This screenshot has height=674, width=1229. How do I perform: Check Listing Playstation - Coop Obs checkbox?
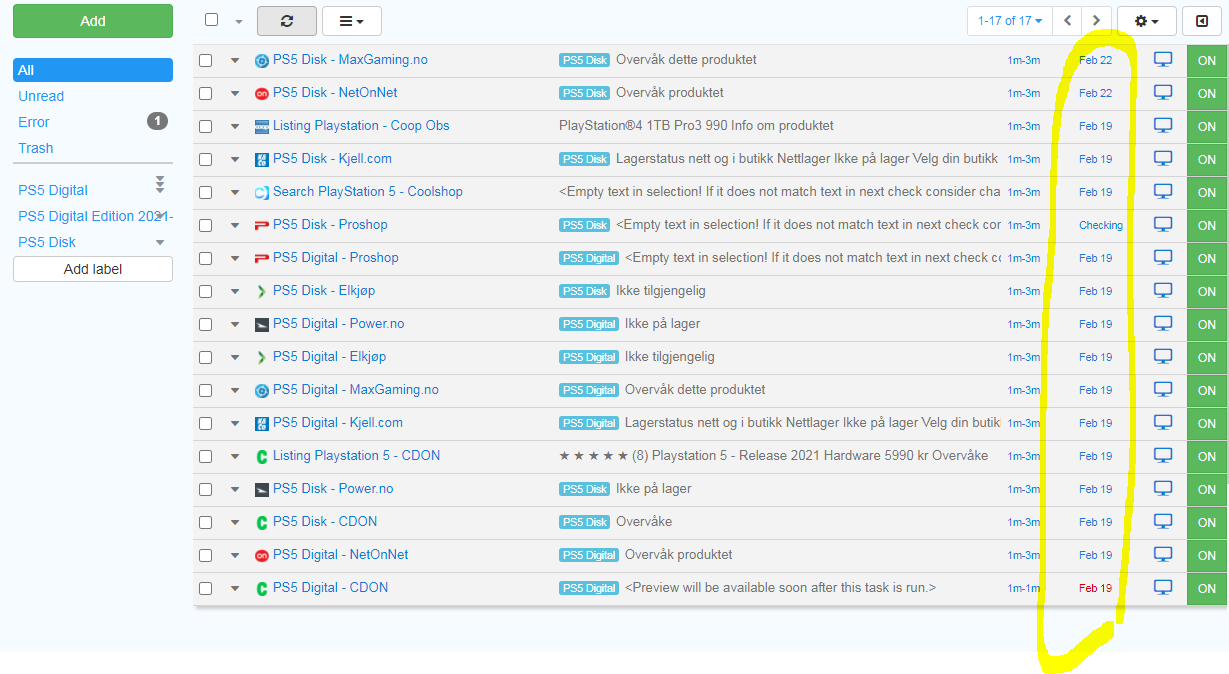click(206, 126)
